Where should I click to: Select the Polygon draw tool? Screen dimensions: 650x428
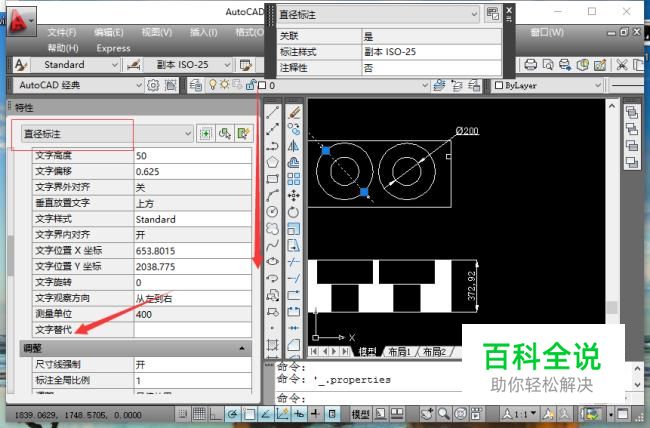(272, 162)
